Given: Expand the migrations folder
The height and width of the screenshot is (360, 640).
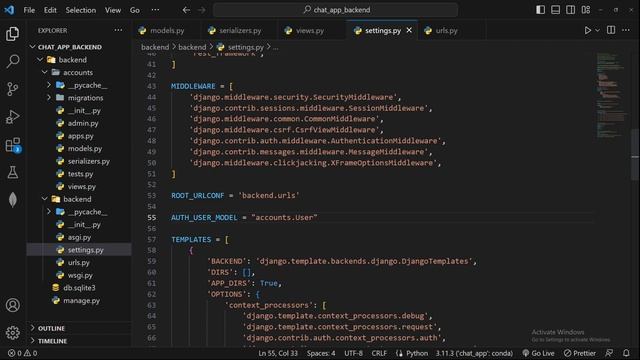Looking at the screenshot, I should coord(49,98).
